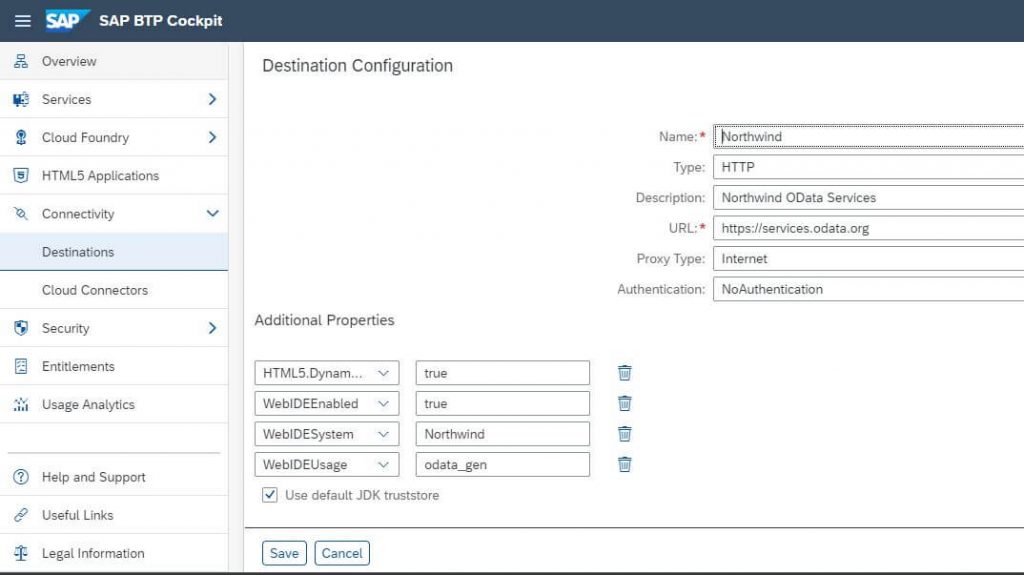The height and width of the screenshot is (575, 1024).
Task: Open the Authentication NoAuthentication combo box
Action: (x=869, y=289)
